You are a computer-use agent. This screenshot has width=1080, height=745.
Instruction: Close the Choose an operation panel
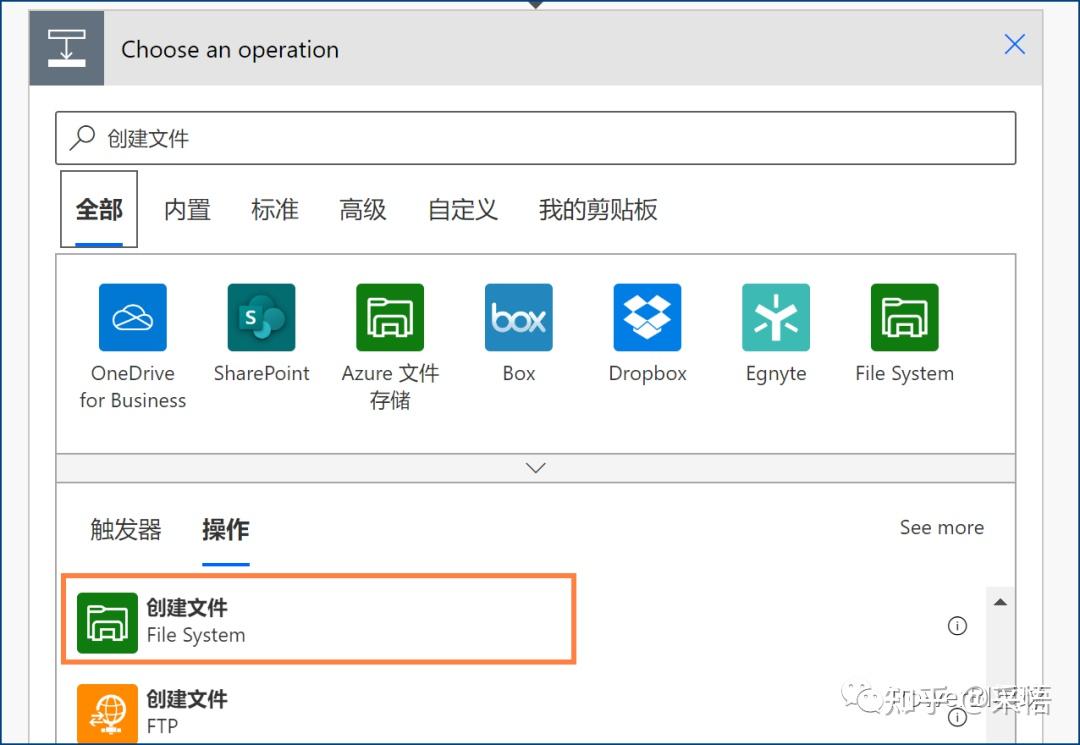point(1015,44)
